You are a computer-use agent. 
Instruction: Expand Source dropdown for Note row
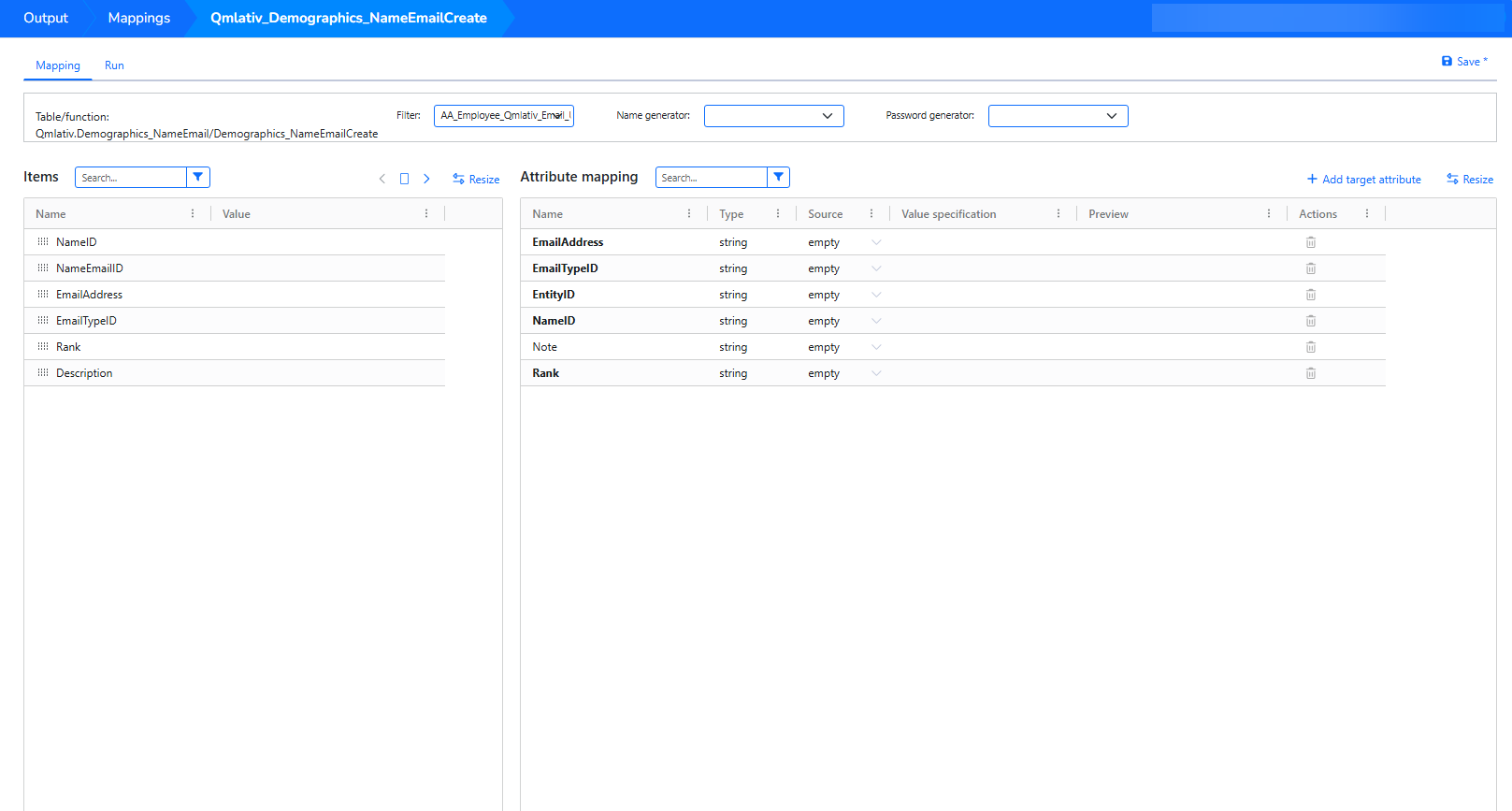point(876,347)
